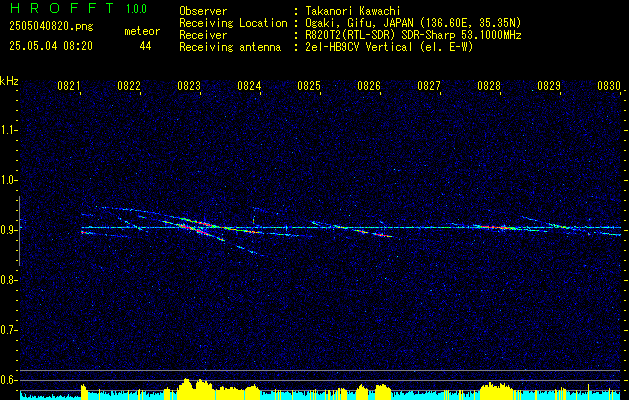Click the gray vertical frequency range bar
Image resolution: width=629 pixels, height=400 pixels.
[x=19, y=231]
